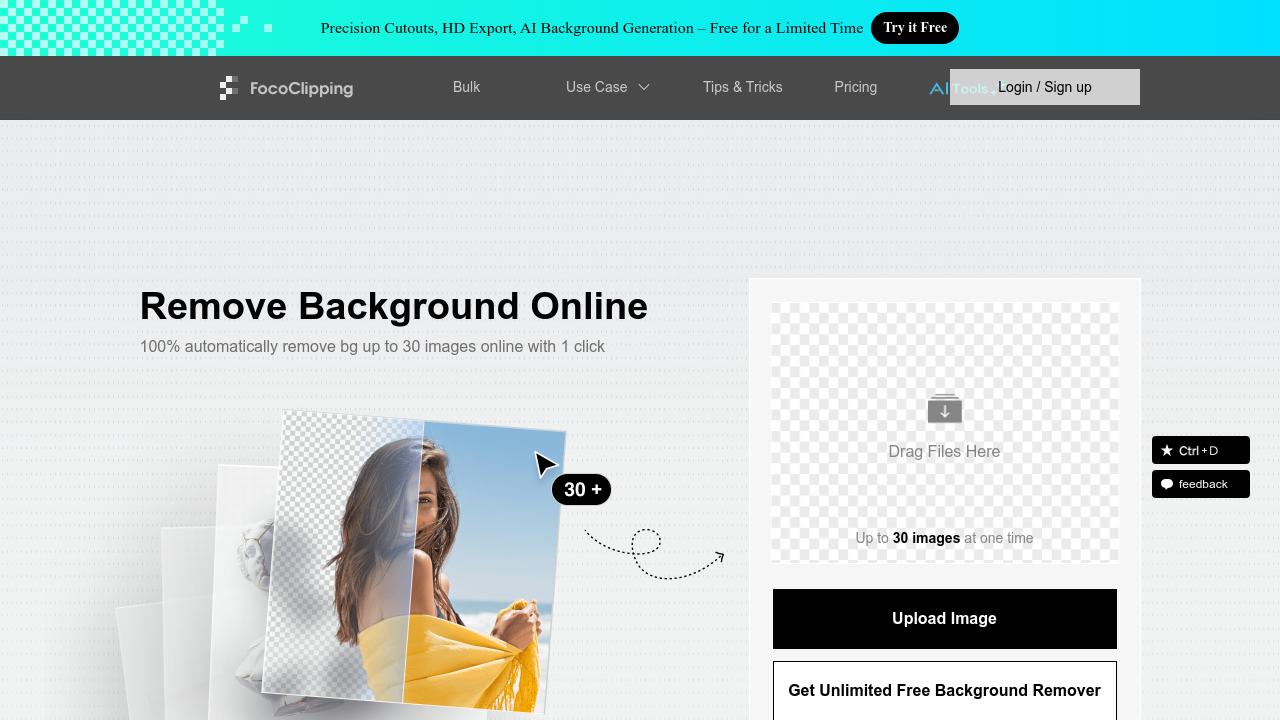Open the Bulk menu item

click(x=466, y=88)
